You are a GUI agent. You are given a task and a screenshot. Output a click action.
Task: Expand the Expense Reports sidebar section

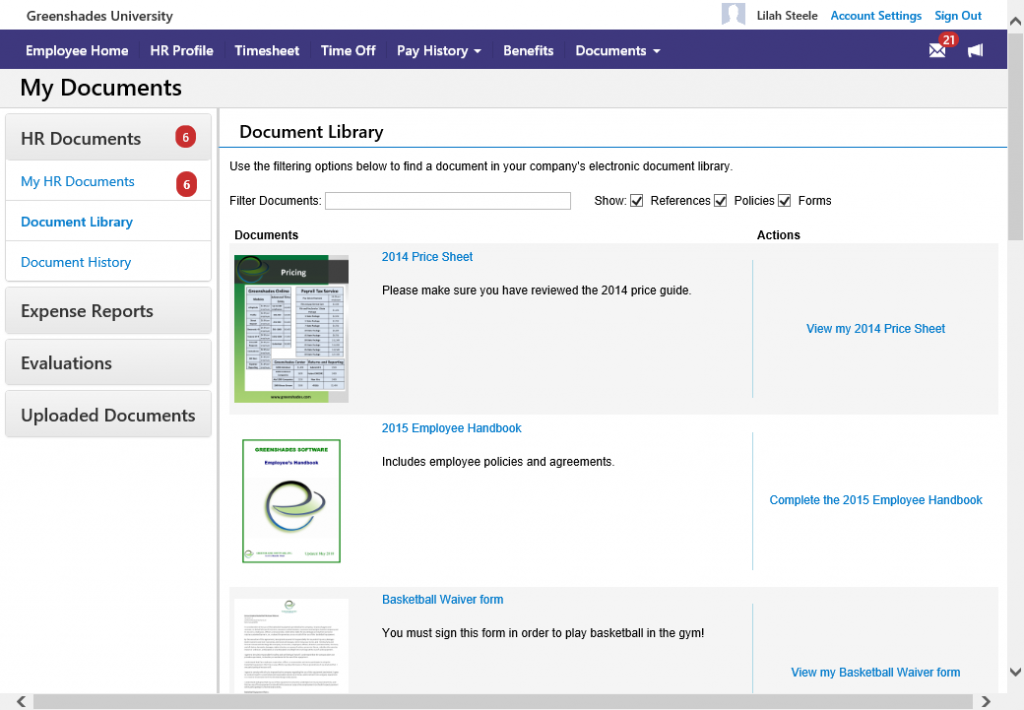click(x=108, y=311)
